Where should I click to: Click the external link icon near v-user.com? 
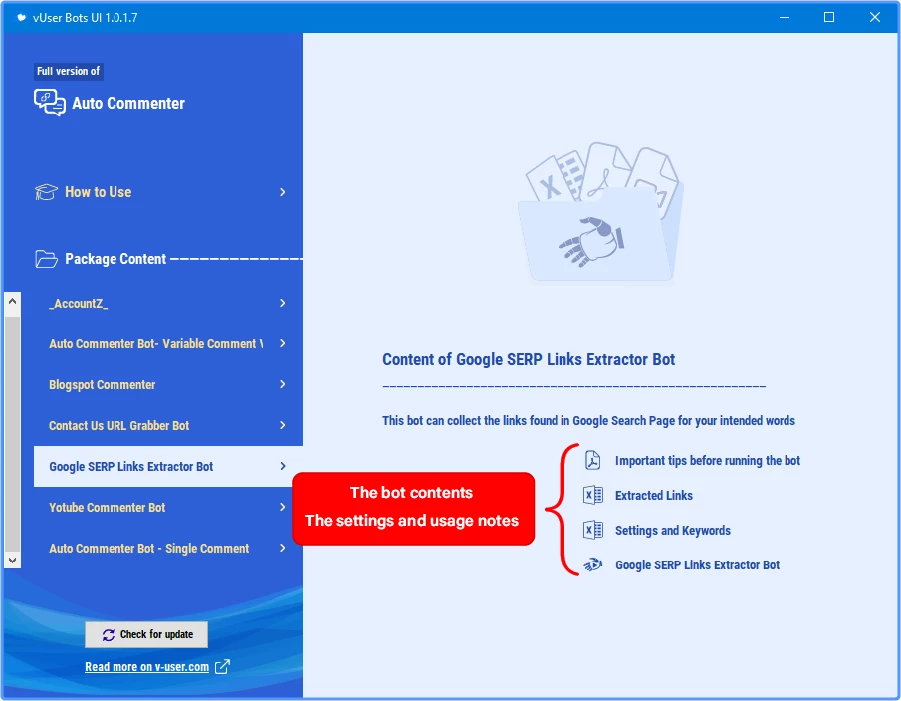coord(222,667)
